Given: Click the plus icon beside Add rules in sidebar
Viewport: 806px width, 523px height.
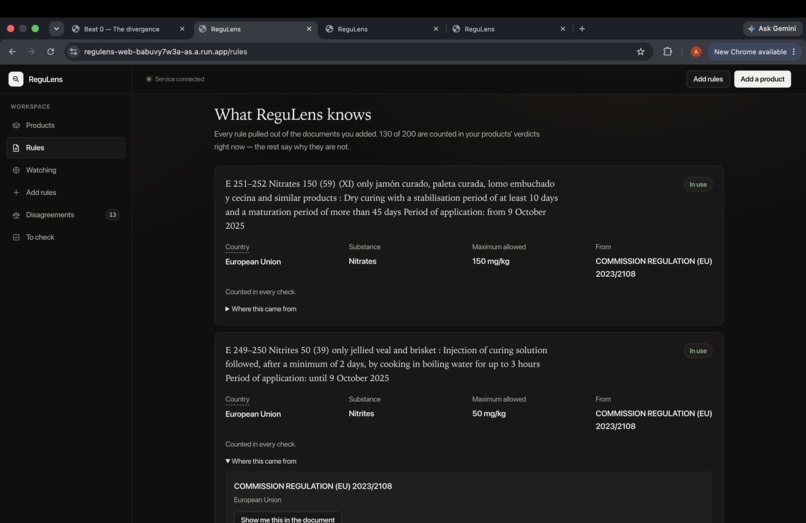Looking at the screenshot, I should pos(16,192).
